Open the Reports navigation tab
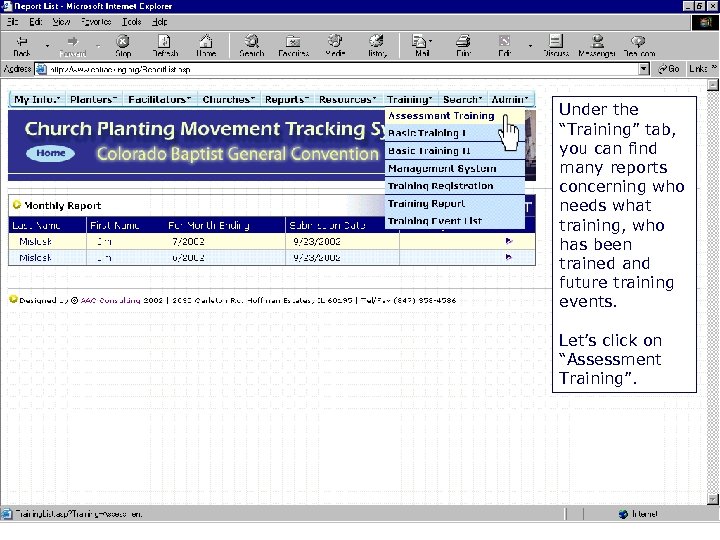Image resolution: width=720 pixels, height=540 pixels. tap(287, 99)
